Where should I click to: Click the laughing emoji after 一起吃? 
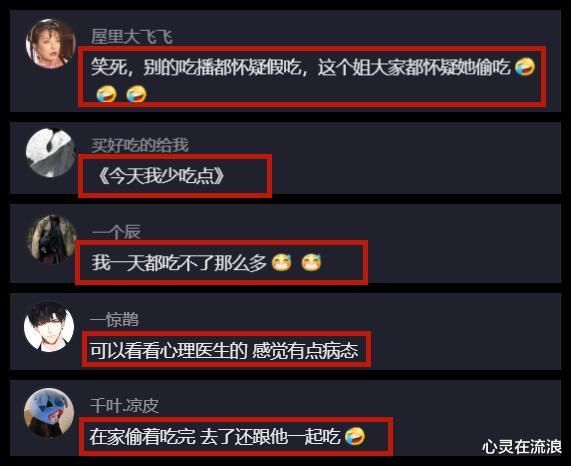355,437
